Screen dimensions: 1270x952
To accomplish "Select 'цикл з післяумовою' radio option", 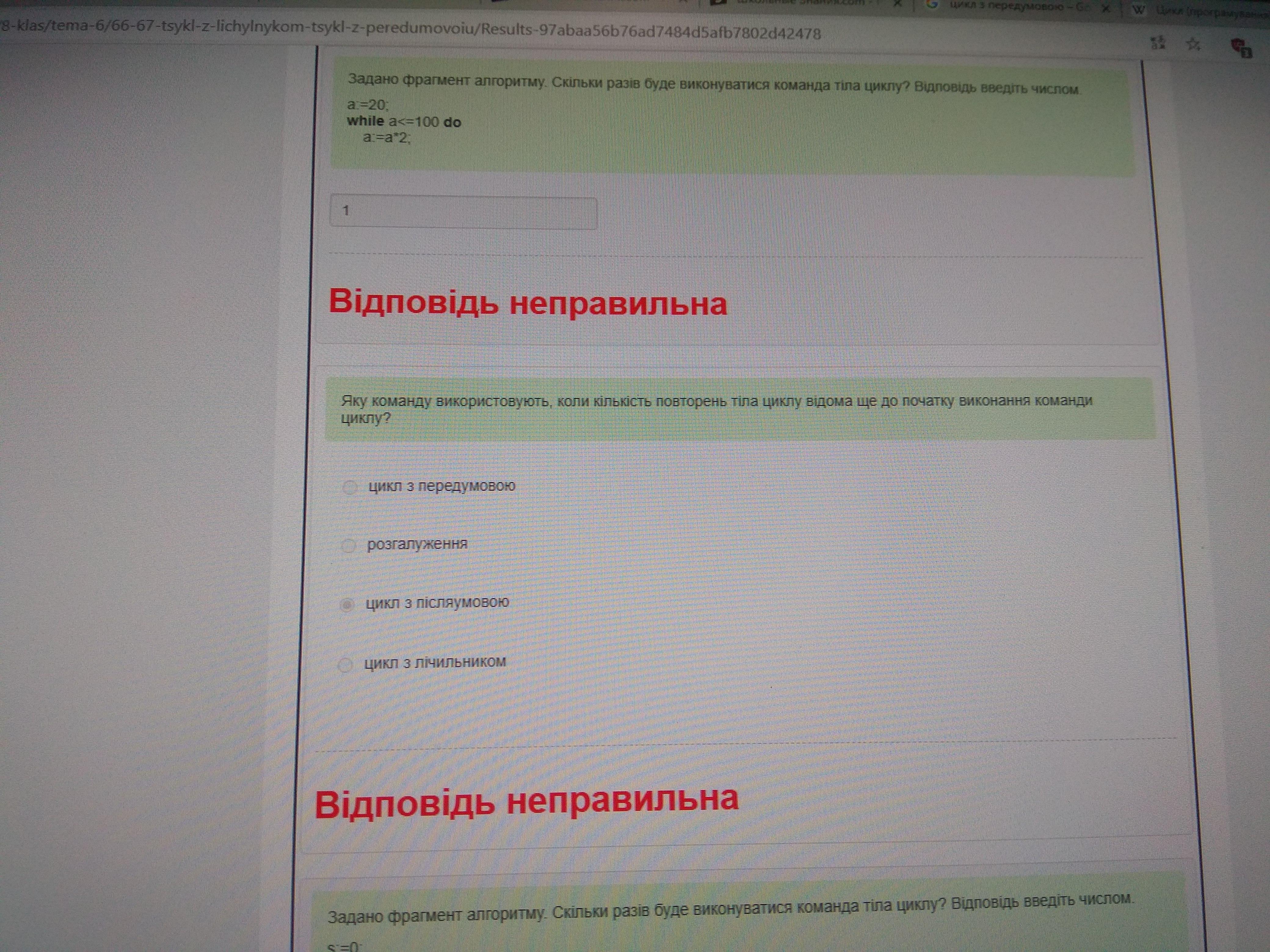I will (347, 604).
